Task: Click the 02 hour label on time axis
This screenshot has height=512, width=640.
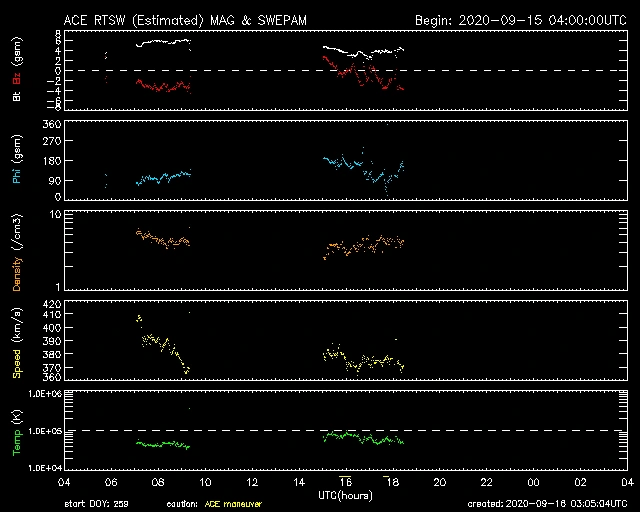Action: click(x=580, y=482)
